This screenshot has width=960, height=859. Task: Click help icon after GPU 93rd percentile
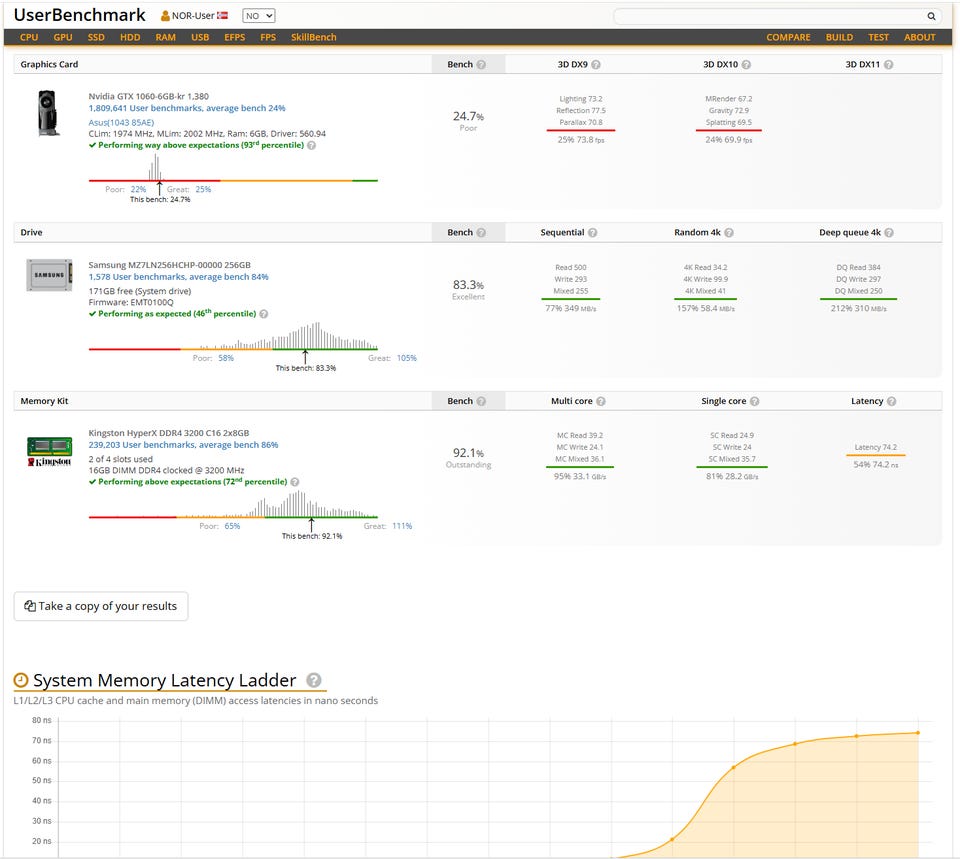coord(312,146)
